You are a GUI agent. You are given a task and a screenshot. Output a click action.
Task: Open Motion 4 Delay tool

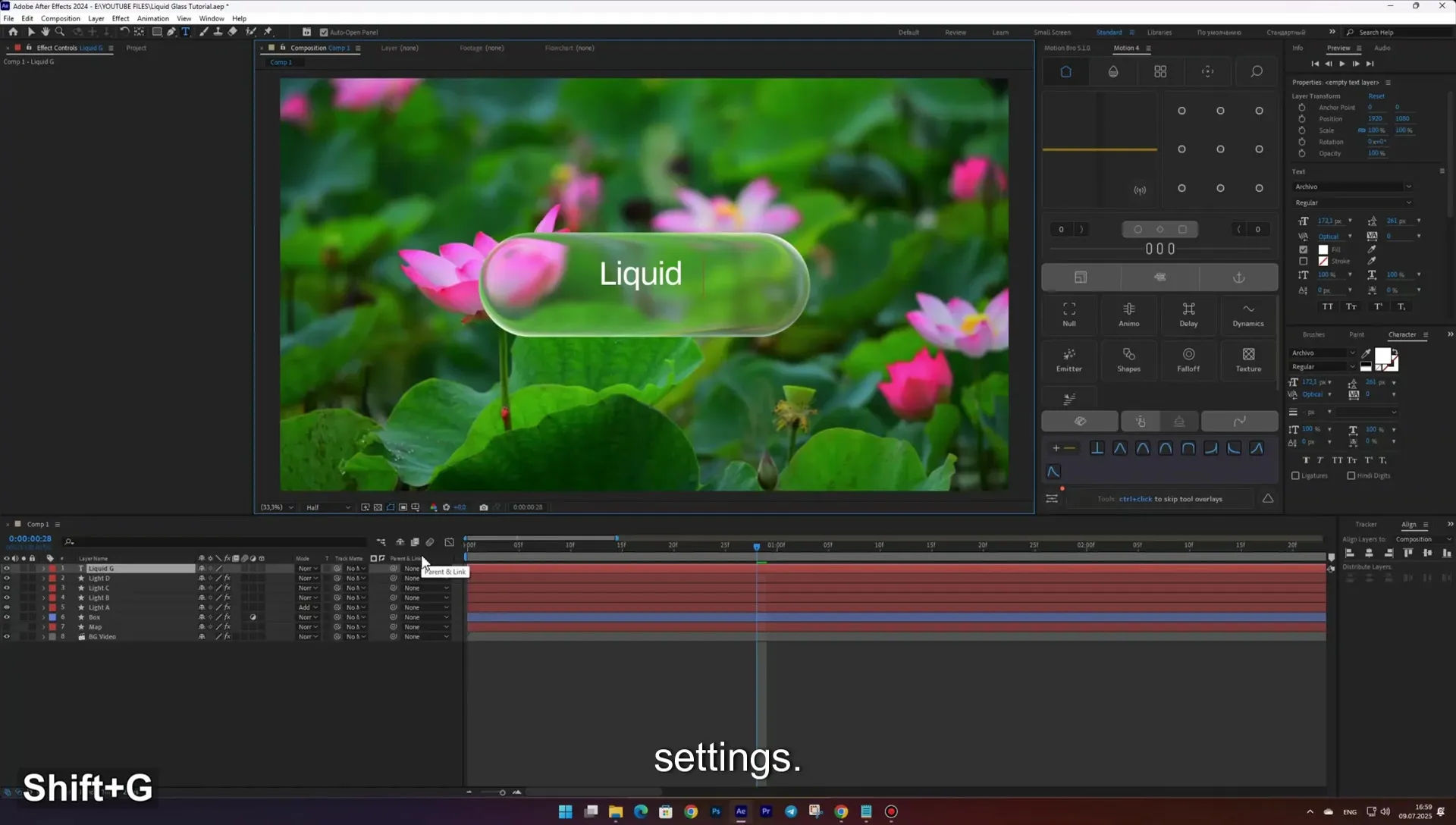(1188, 314)
